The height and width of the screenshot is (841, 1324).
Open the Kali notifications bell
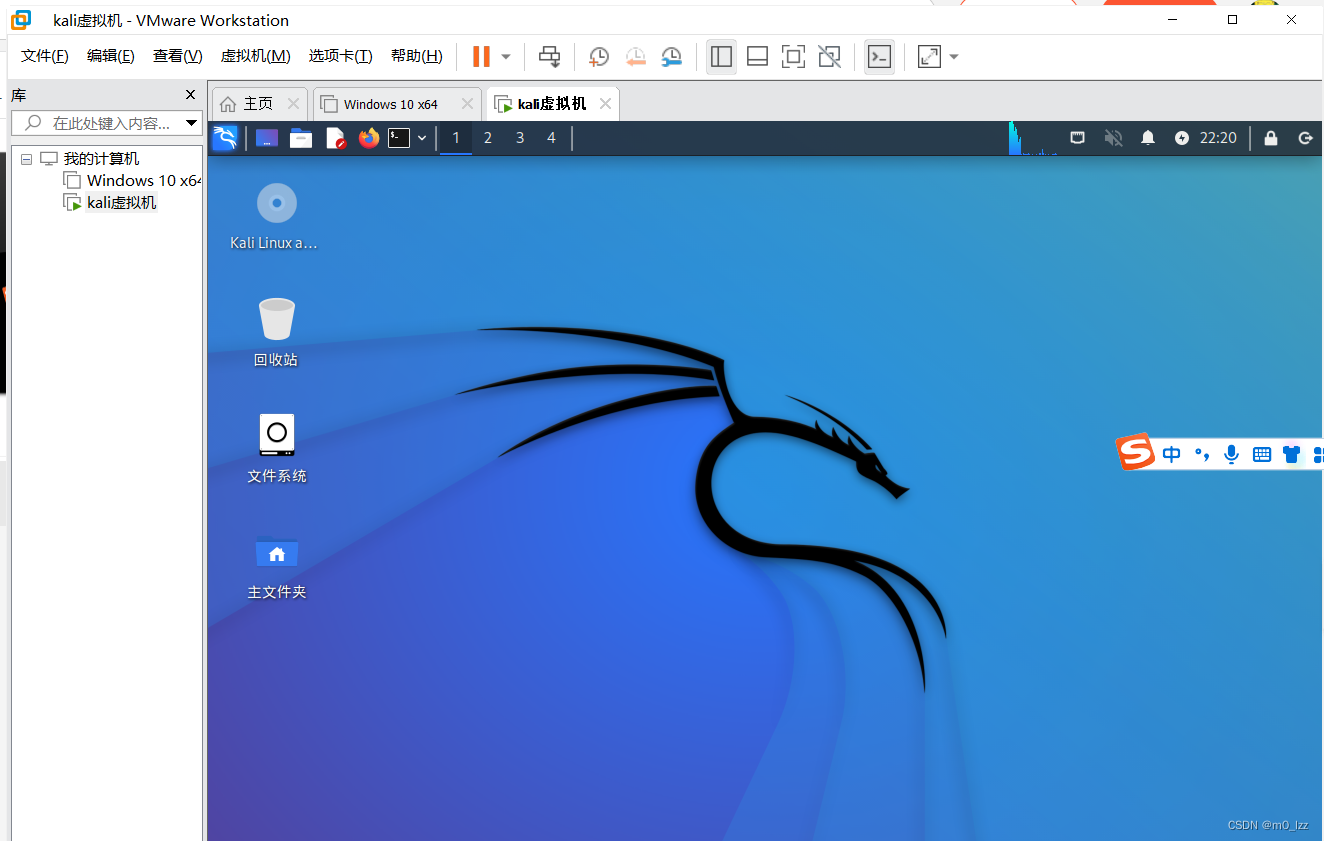point(1148,138)
